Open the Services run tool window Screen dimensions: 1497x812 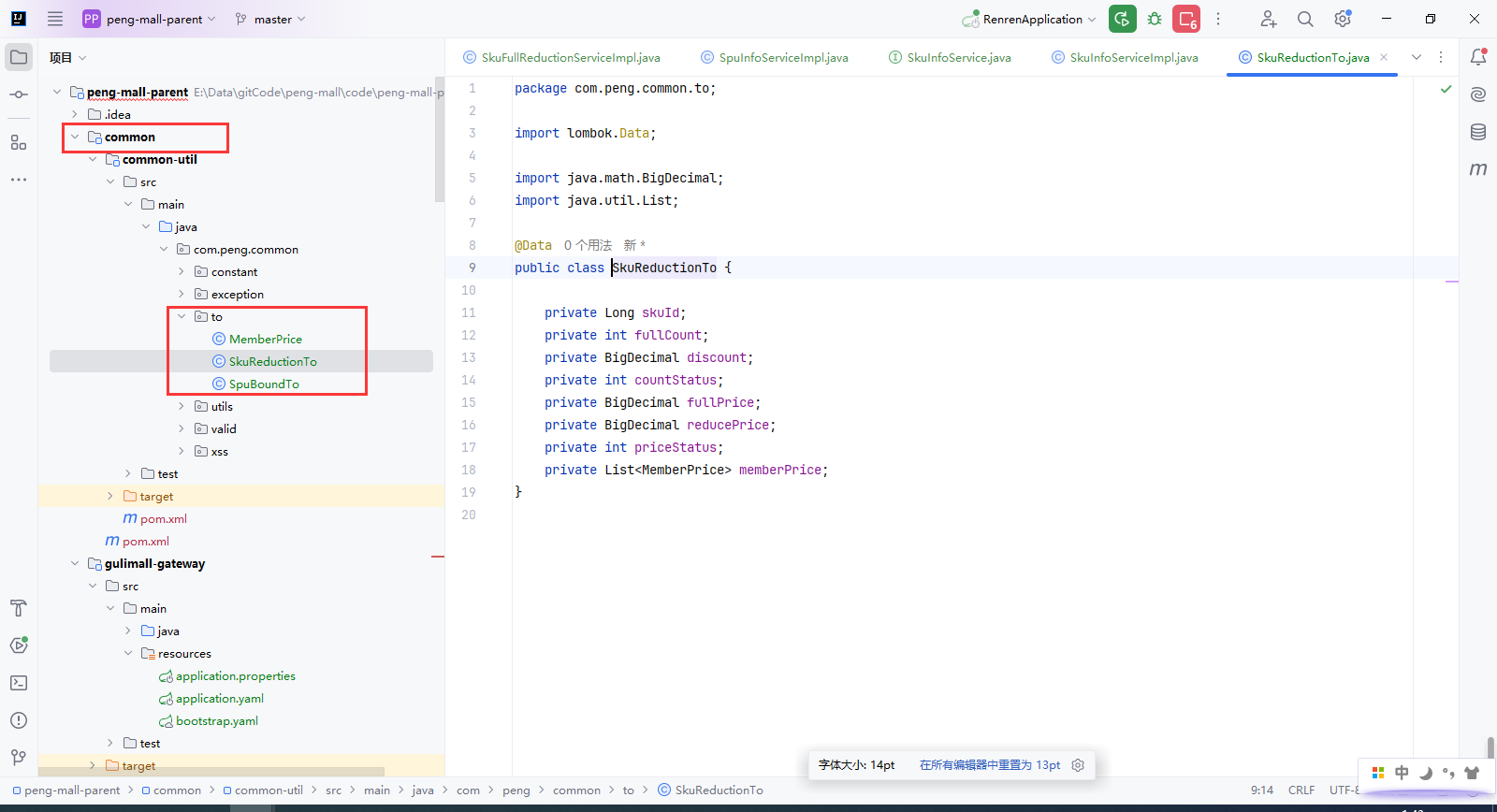(x=19, y=645)
